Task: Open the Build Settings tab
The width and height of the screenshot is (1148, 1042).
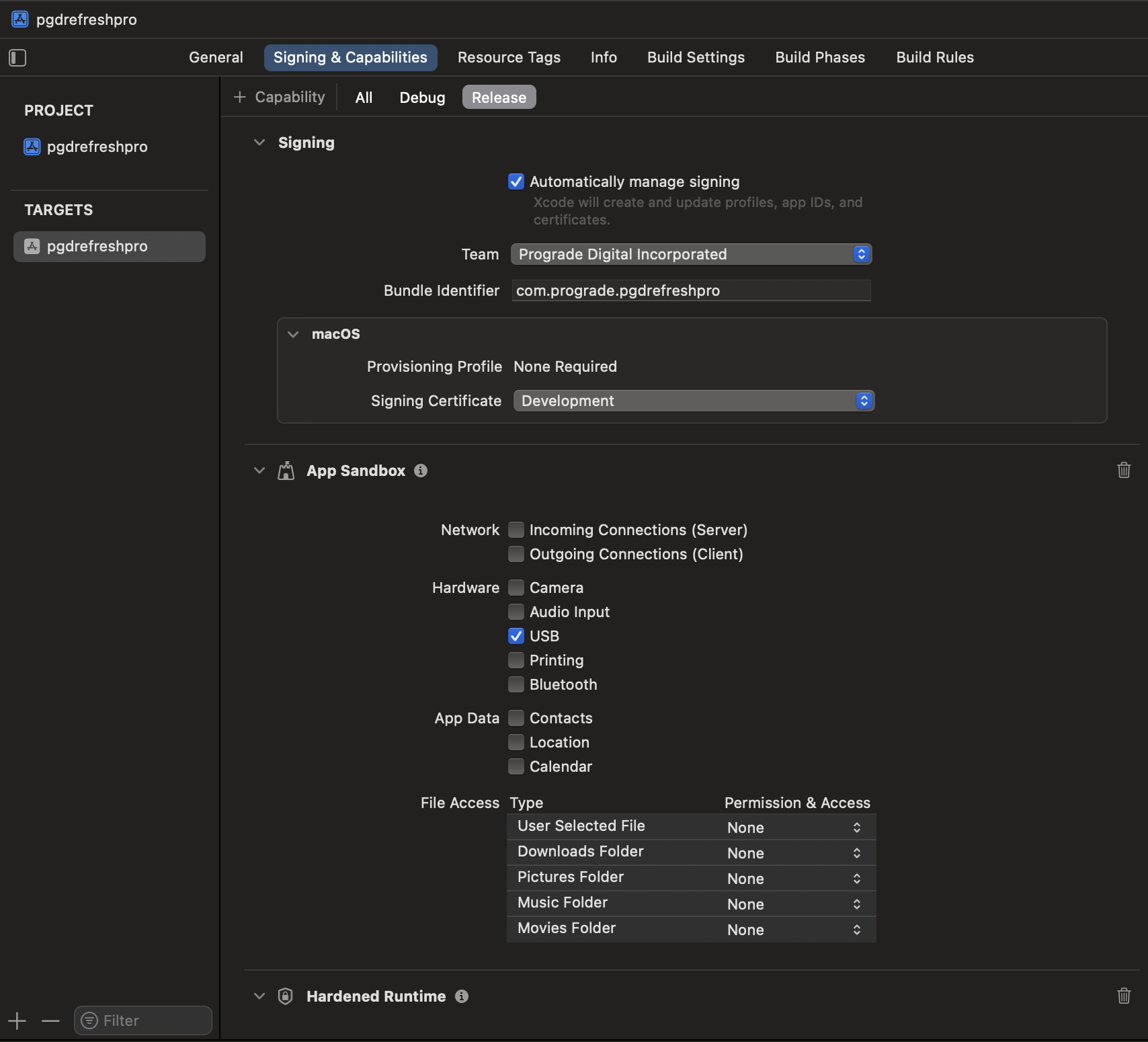Action: click(696, 58)
